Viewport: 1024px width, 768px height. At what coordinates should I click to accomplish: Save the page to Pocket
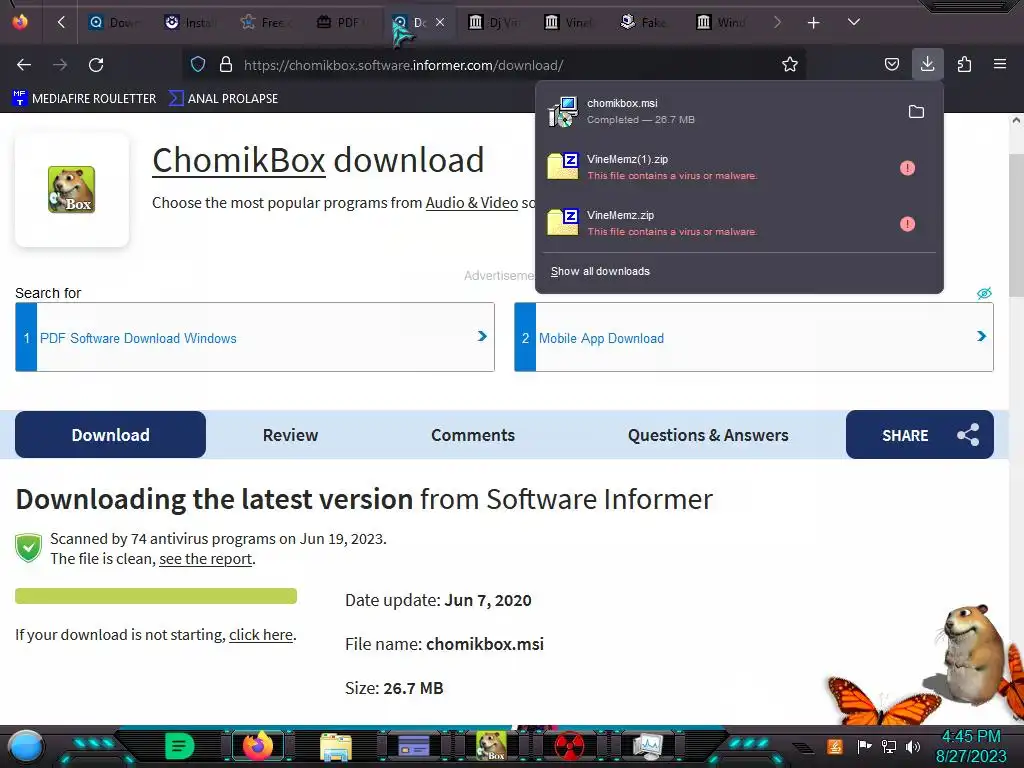click(891, 65)
